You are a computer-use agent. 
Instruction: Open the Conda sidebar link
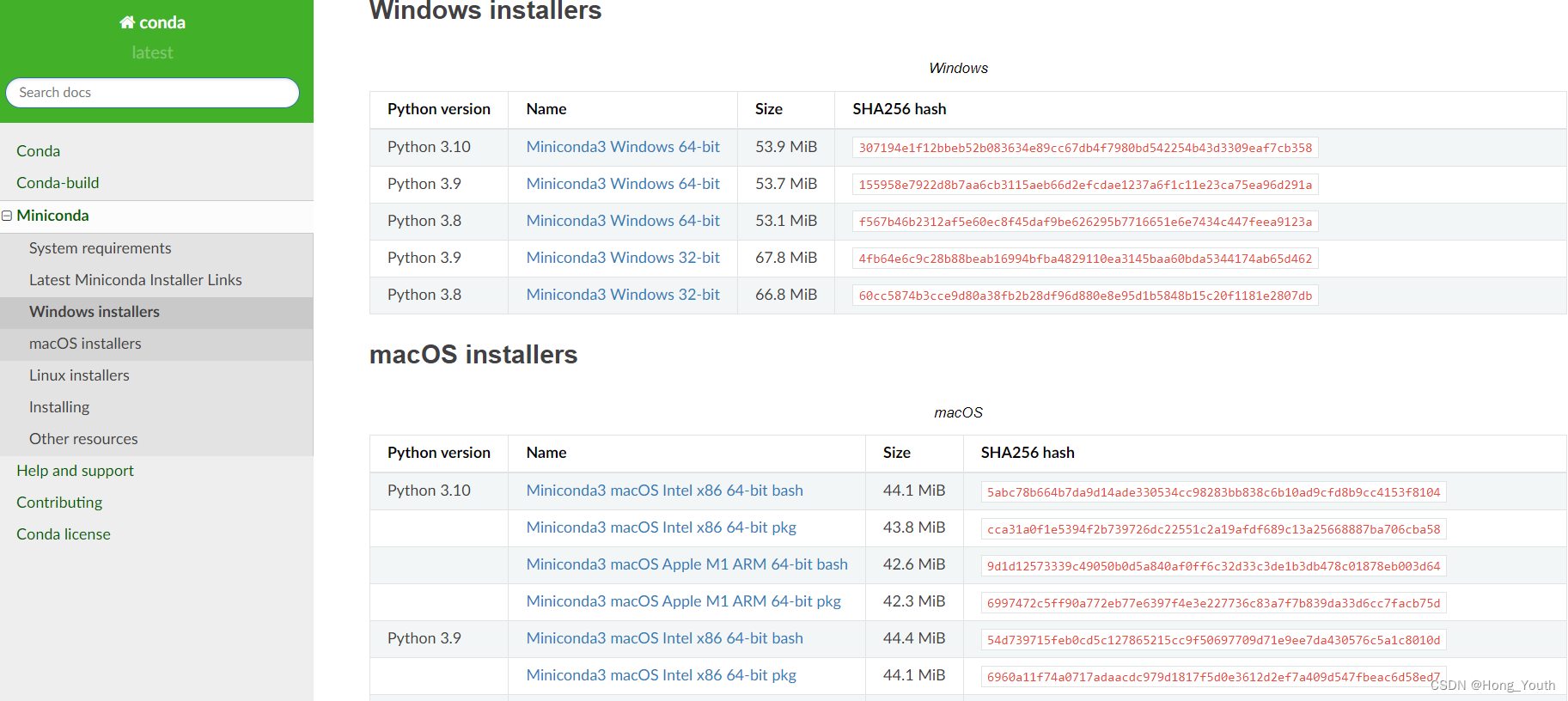point(39,151)
